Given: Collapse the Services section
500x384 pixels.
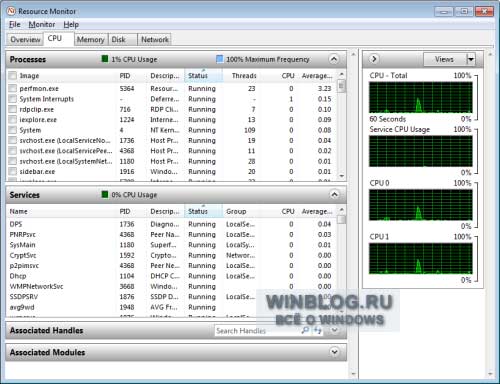Looking at the screenshot, I should 334,194.
